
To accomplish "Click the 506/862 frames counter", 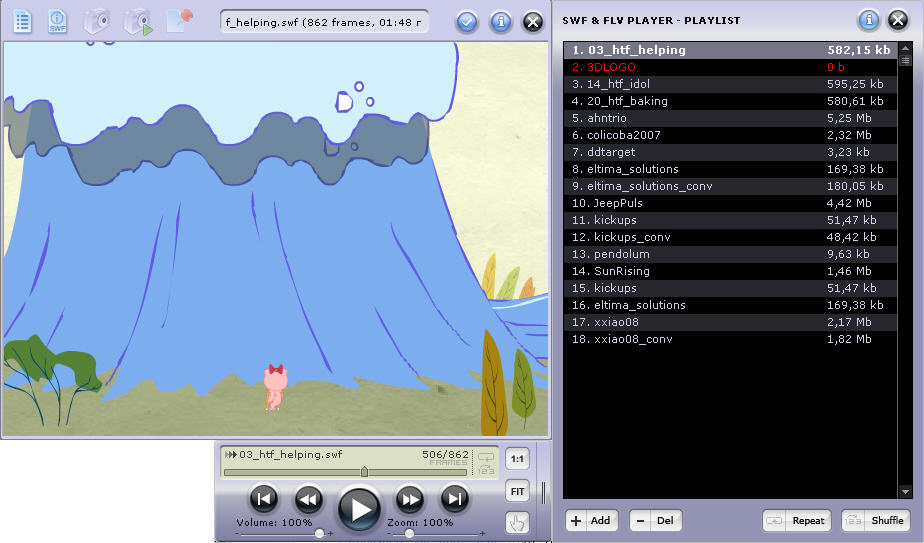I will click(446, 455).
